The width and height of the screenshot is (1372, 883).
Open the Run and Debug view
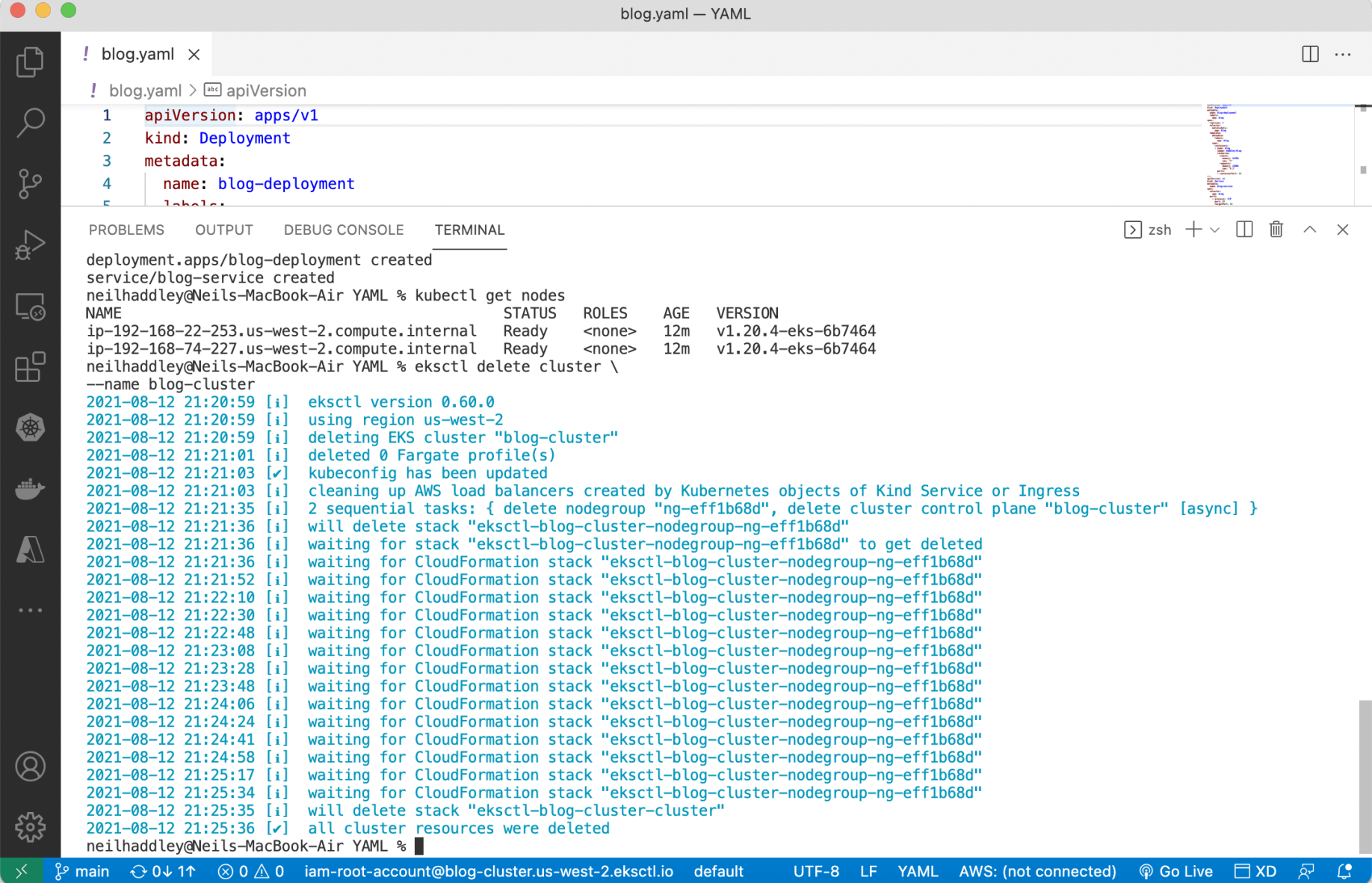tap(30, 245)
